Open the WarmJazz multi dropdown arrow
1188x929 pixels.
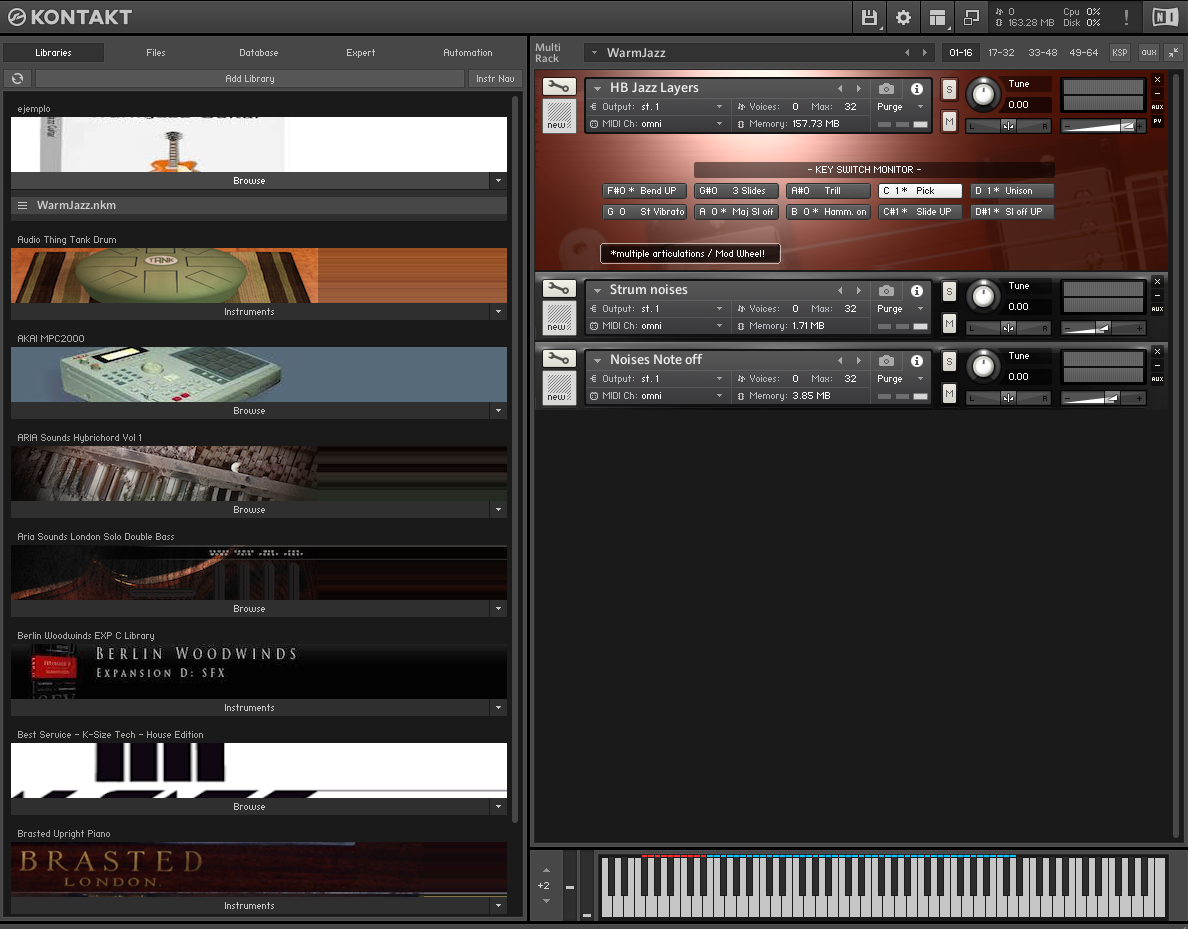[594, 52]
